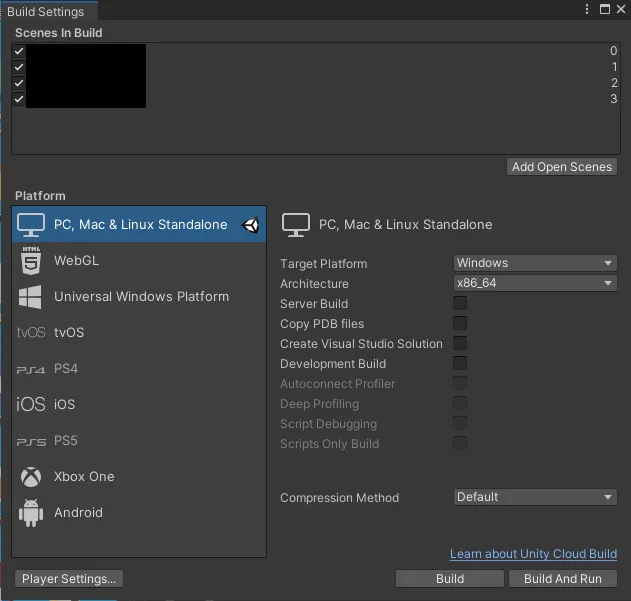
Task: Select the tvOS platform row
Action: pos(139,333)
